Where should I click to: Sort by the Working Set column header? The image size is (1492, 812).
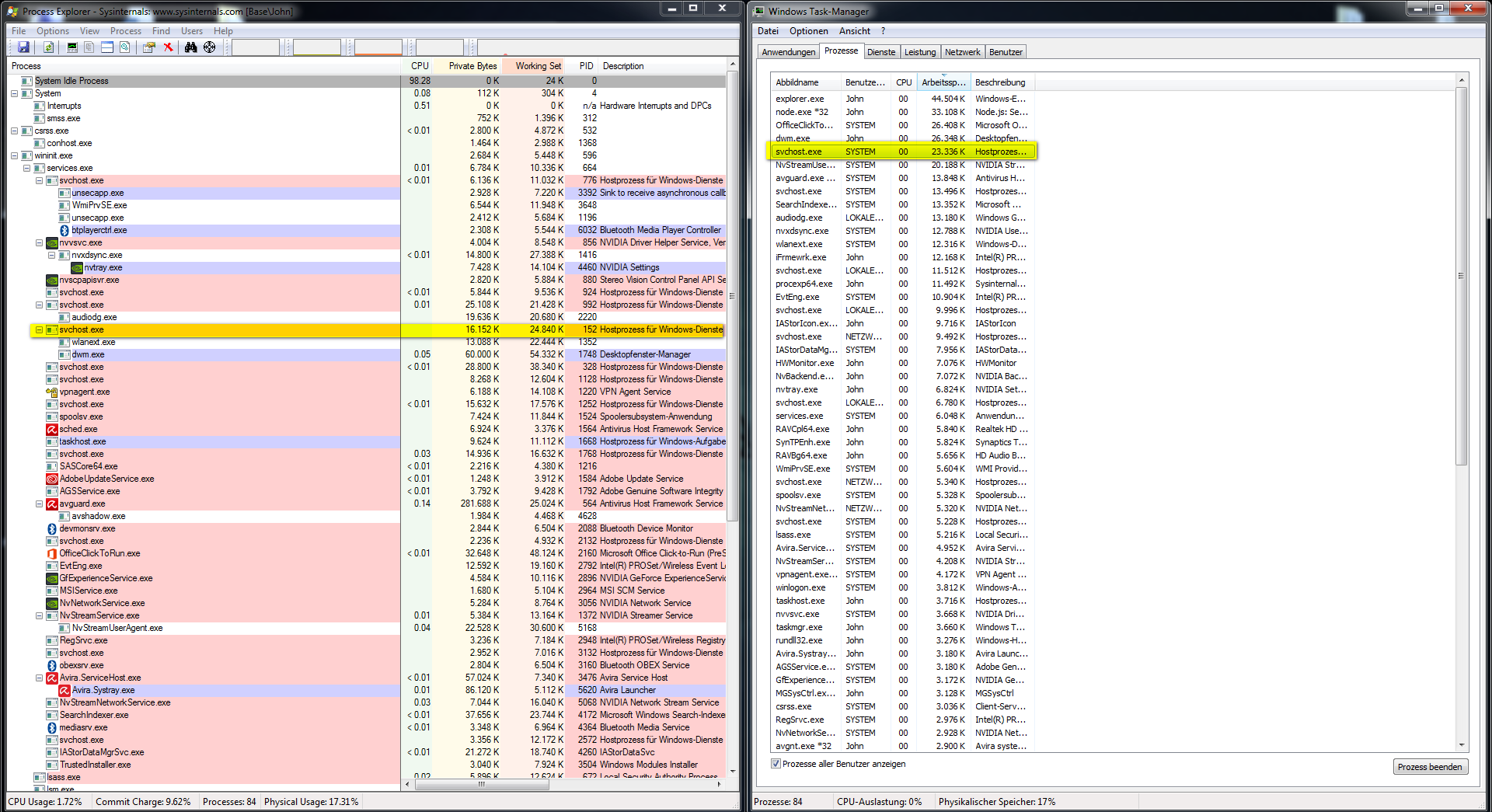click(x=533, y=66)
